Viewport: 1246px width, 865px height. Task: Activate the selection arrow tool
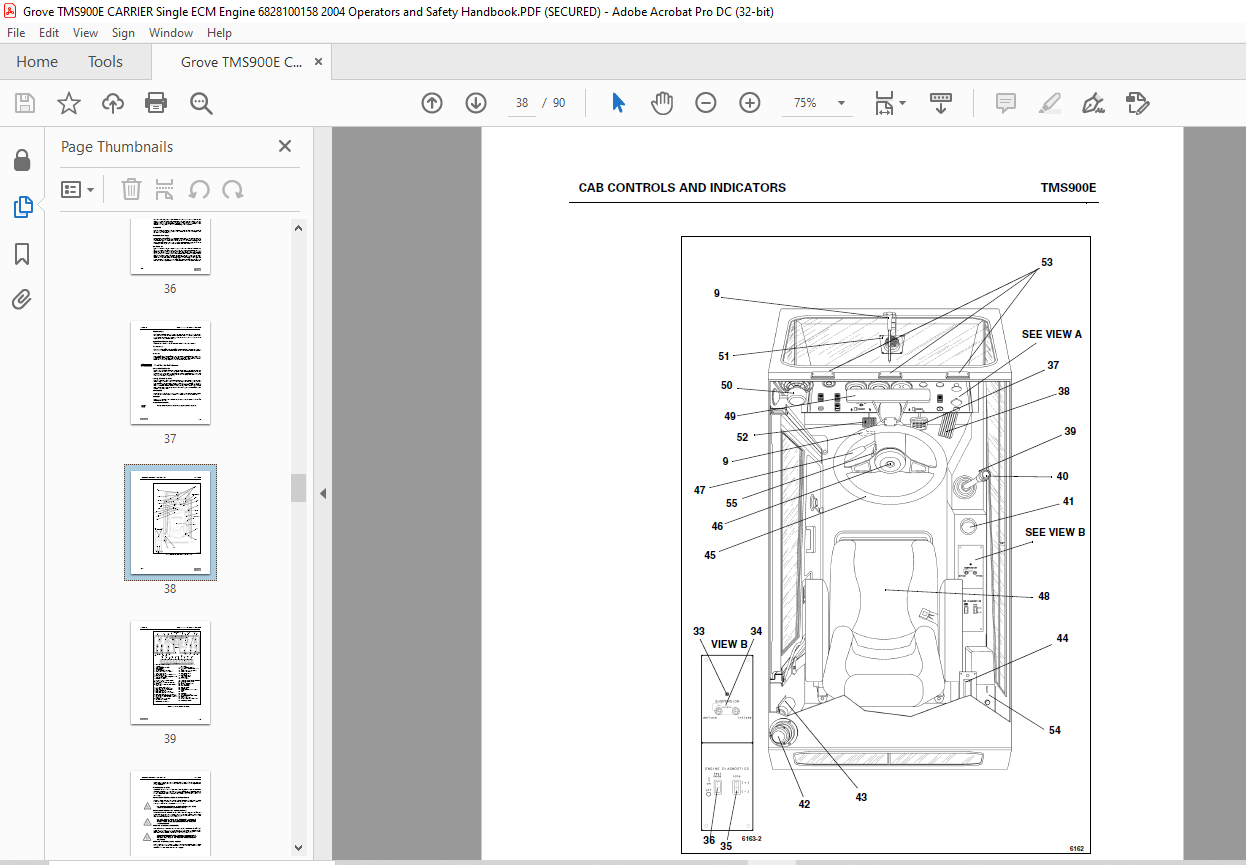[618, 103]
